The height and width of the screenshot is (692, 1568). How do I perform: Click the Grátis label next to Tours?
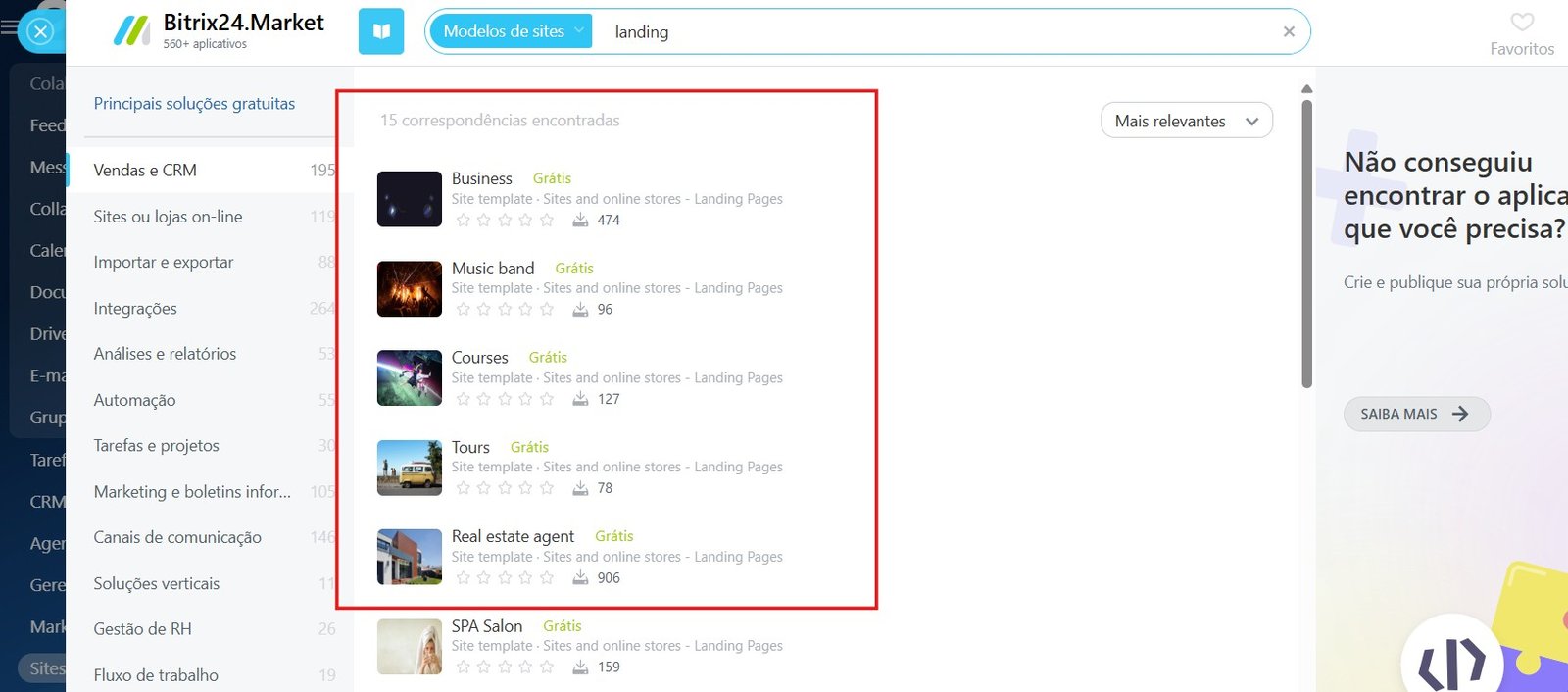(x=529, y=447)
